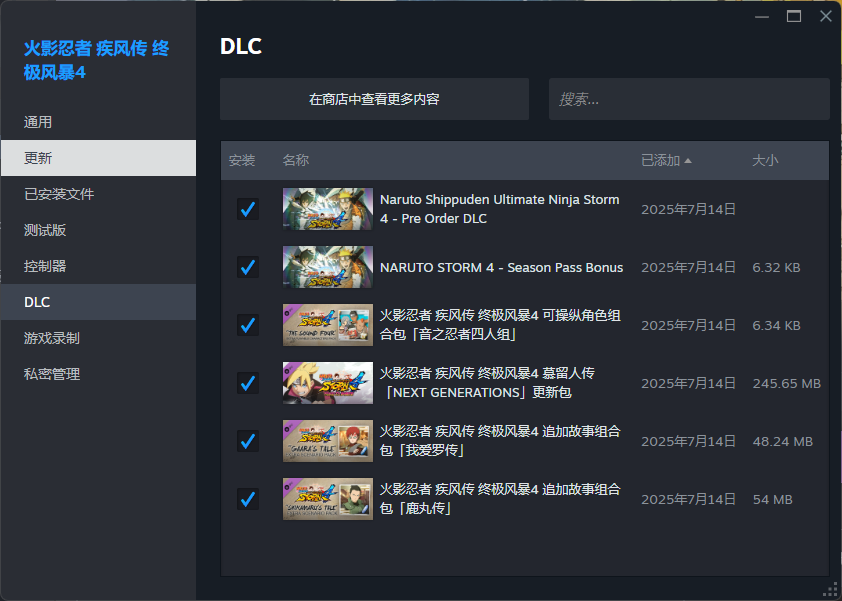The width and height of the screenshot is (842, 601).
Task: Click 音之忍者四人组 DLC thumbnail
Action: pyautogui.click(x=328, y=325)
